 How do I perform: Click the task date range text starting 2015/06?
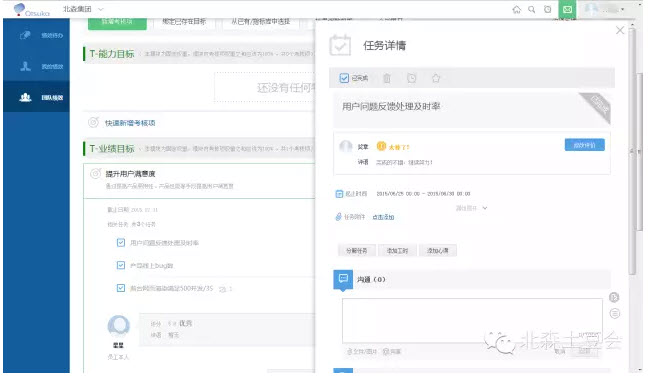tap(423, 194)
